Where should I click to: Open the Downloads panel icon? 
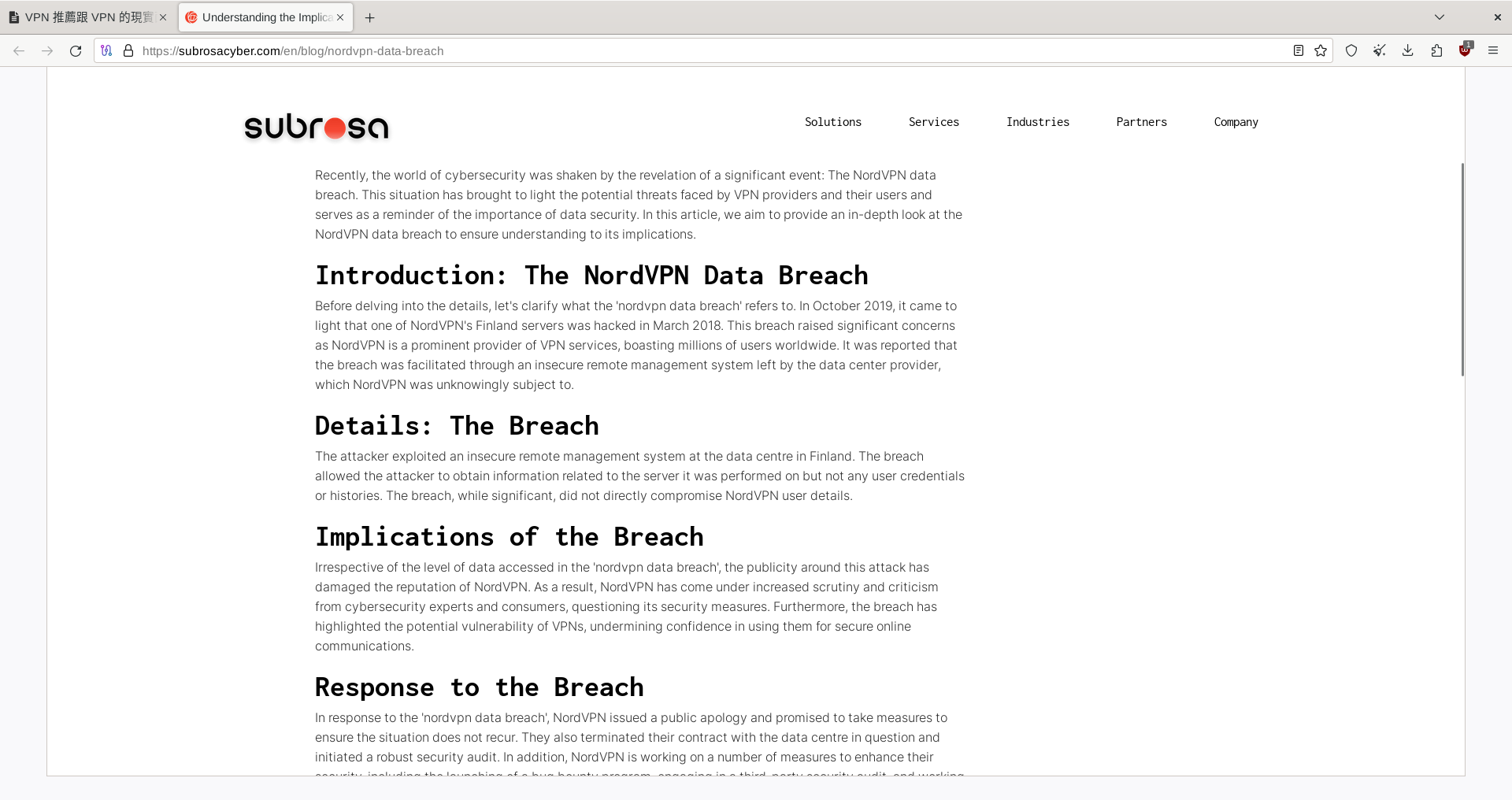[1408, 50]
